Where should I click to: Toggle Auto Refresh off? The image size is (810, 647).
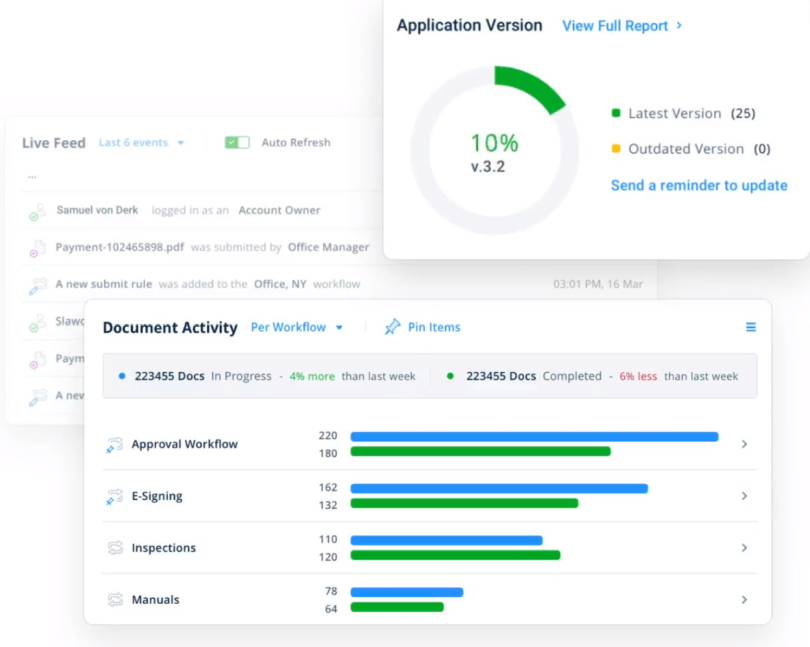237,142
